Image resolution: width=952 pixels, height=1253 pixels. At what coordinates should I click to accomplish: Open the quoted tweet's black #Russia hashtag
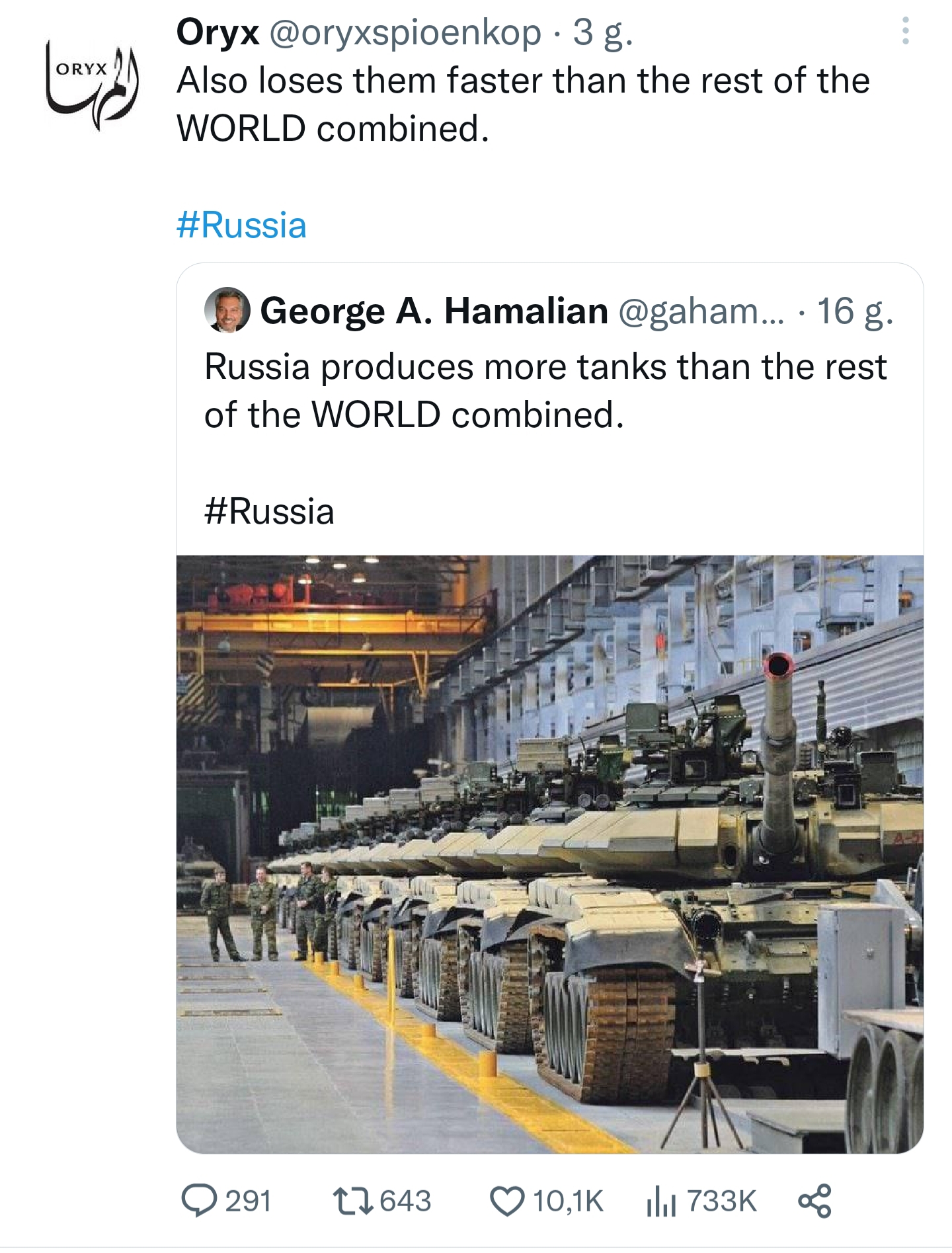[x=269, y=511]
